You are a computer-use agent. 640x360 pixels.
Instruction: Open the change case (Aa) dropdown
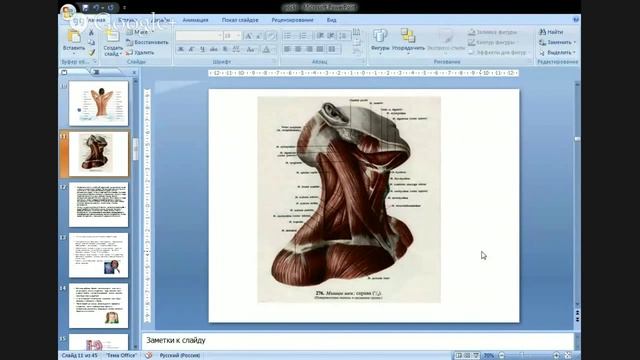[251, 49]
